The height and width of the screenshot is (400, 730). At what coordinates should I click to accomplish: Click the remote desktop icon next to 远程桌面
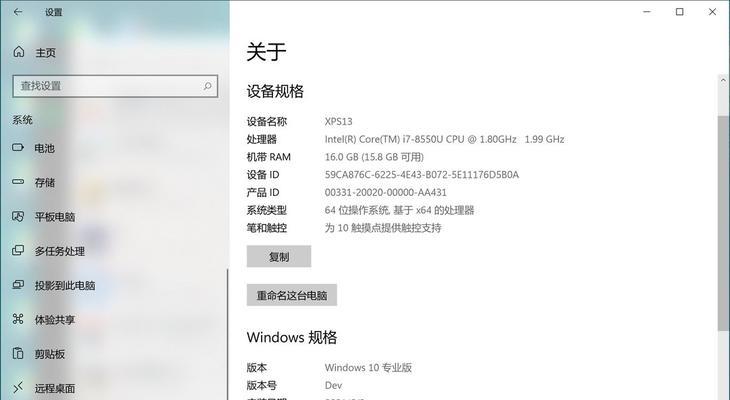pos(18,387)
